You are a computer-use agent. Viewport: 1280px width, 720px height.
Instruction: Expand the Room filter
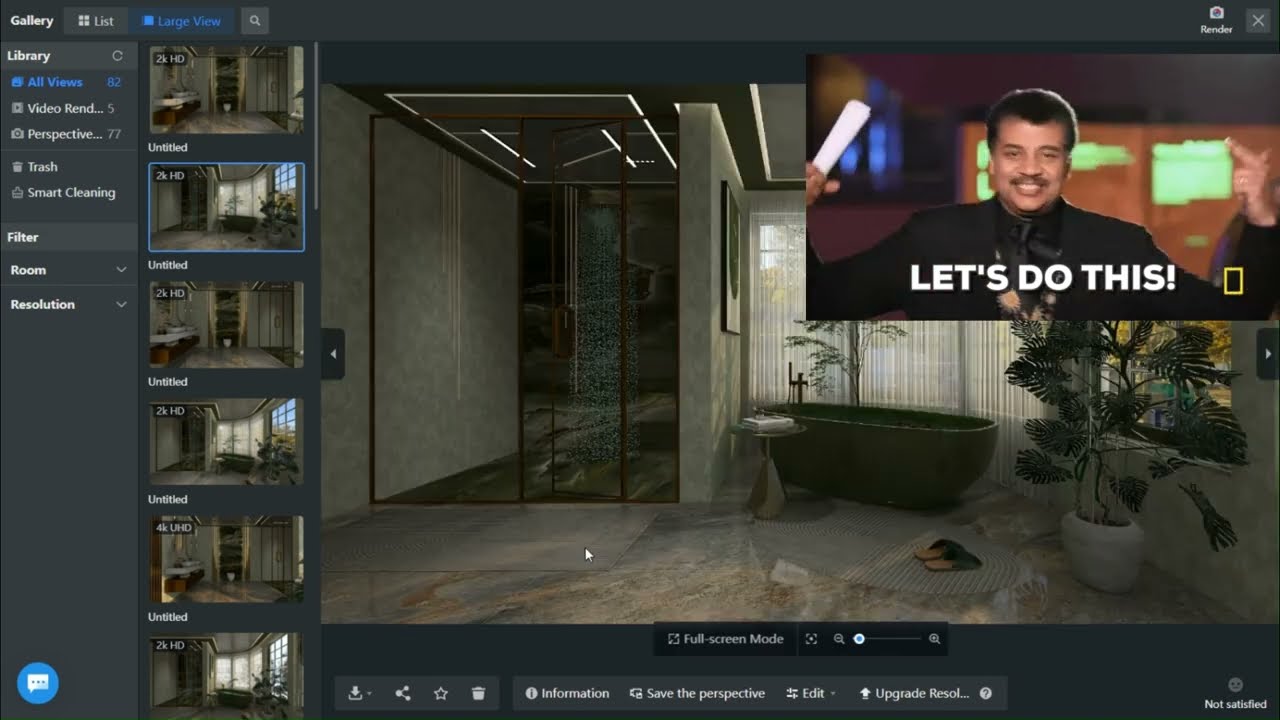(68, 270)
